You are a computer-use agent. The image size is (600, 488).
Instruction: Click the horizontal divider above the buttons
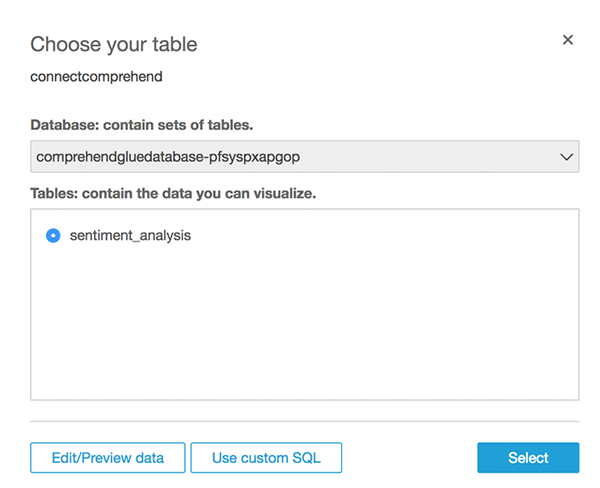coord(305,421)
